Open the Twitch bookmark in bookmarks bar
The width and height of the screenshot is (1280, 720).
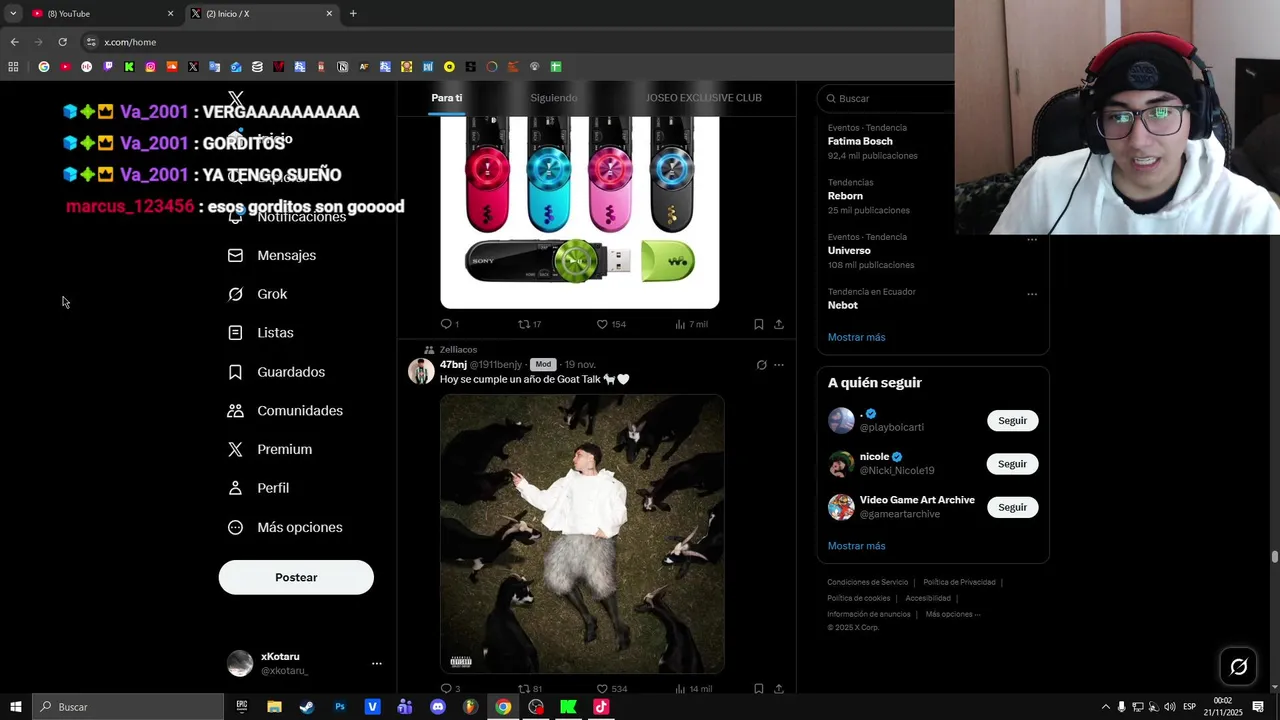click(108, 67)
